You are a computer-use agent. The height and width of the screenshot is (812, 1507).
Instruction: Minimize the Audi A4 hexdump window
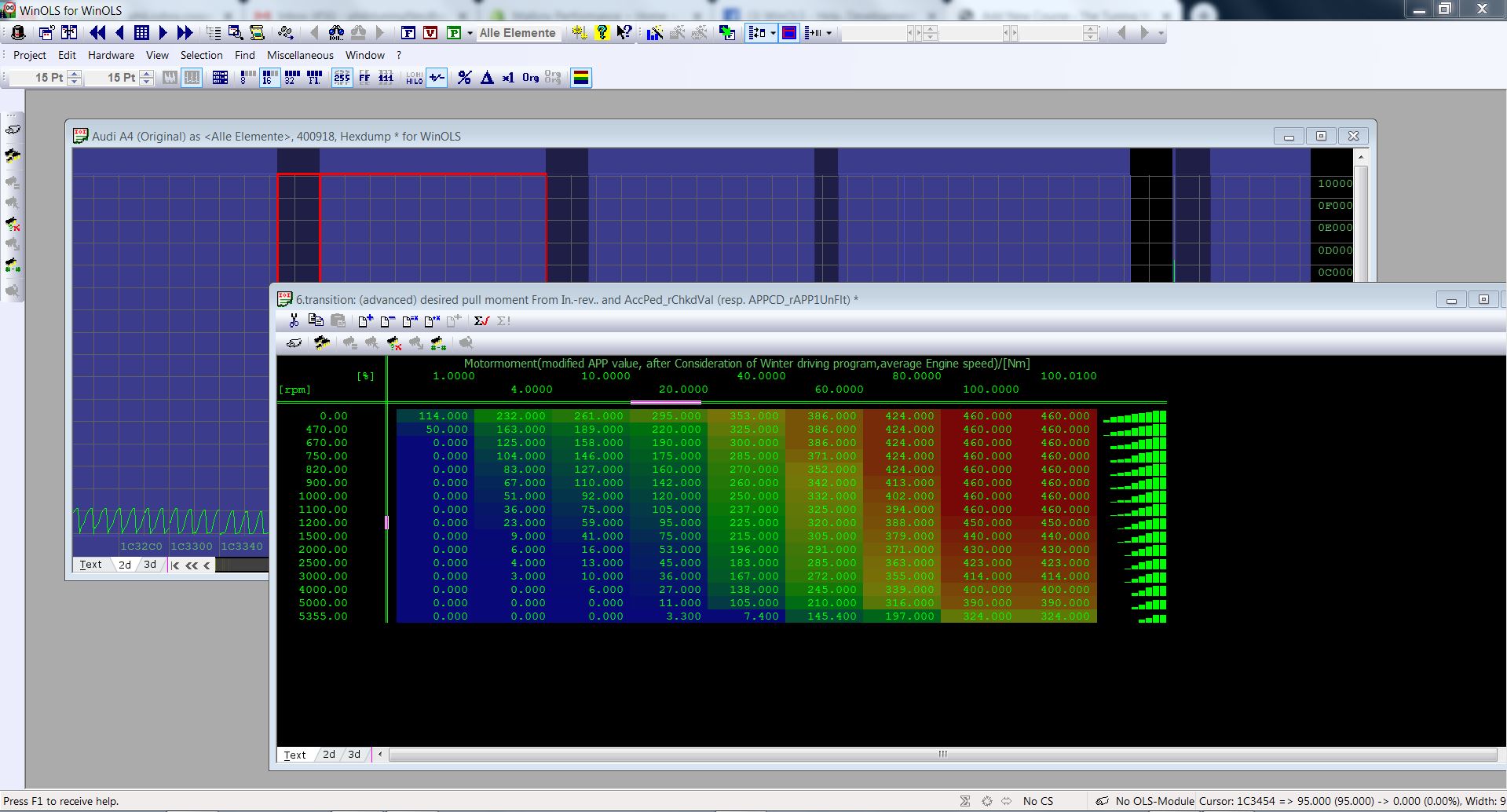pyautogui.click(x=1289, y=136)
